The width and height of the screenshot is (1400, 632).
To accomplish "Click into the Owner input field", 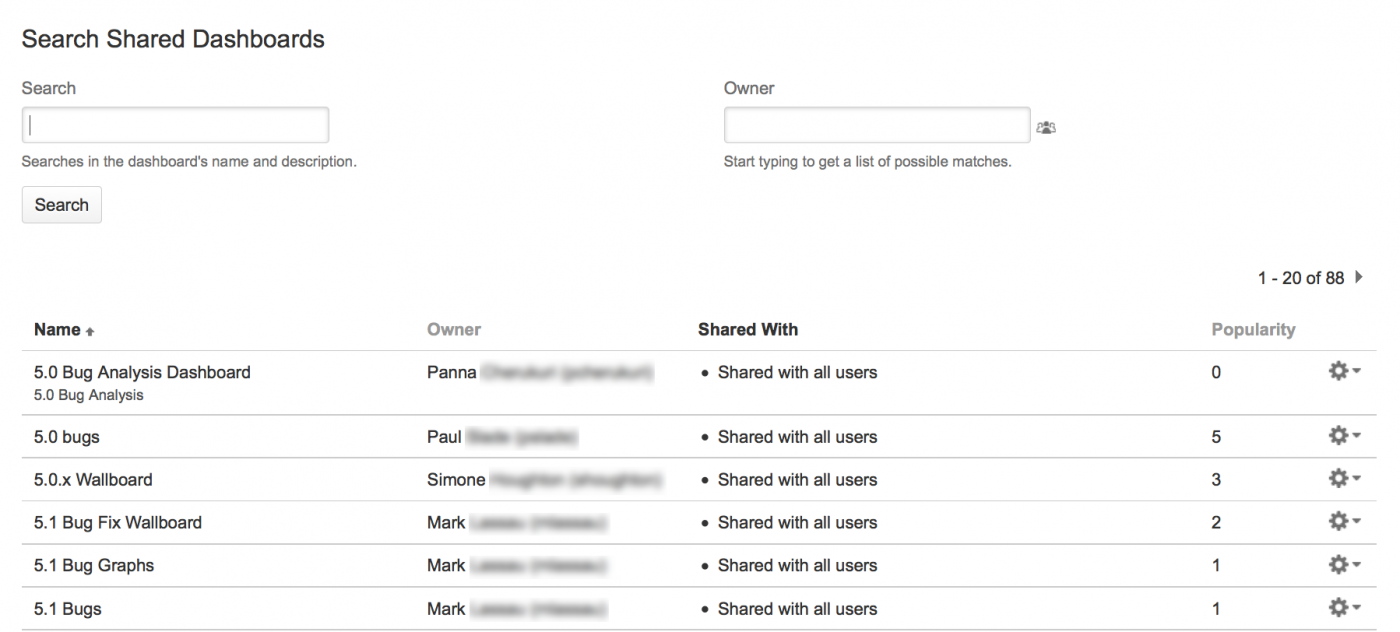I will tap(876, 125).
